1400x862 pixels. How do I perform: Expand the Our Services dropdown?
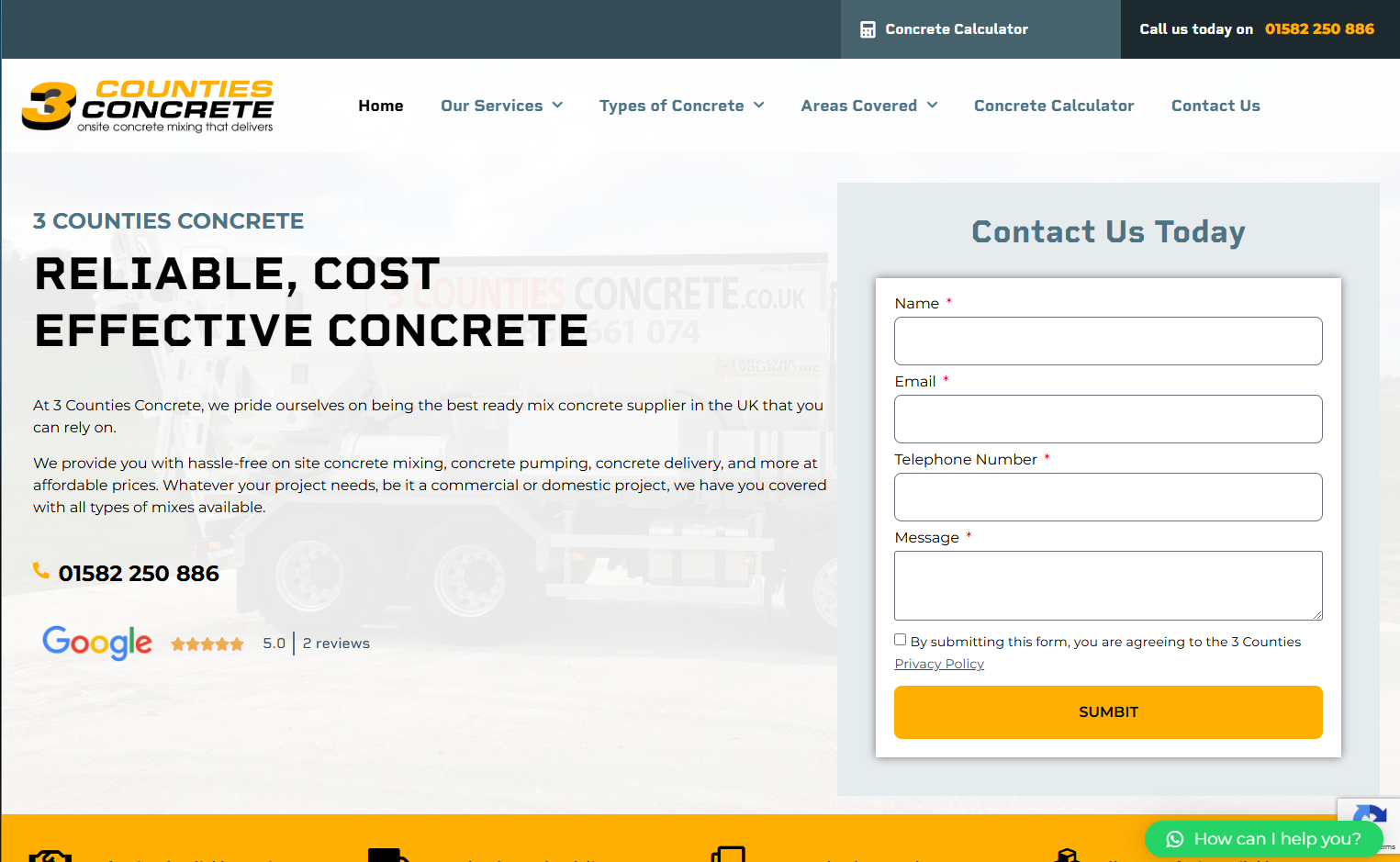pos(501,106)
